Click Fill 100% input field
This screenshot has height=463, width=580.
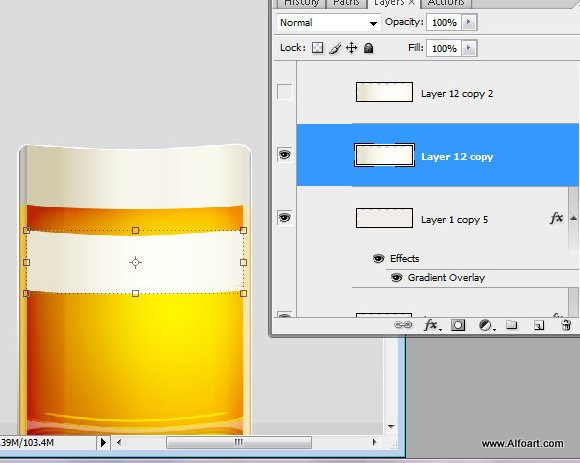point(444,48)
